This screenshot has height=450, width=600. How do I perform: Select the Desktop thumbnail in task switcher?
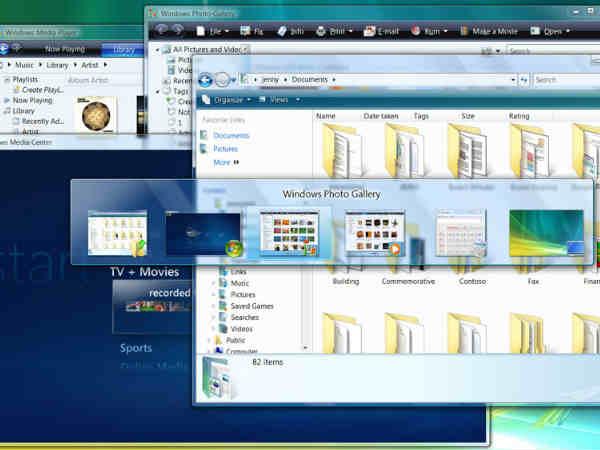click(546, 234)
